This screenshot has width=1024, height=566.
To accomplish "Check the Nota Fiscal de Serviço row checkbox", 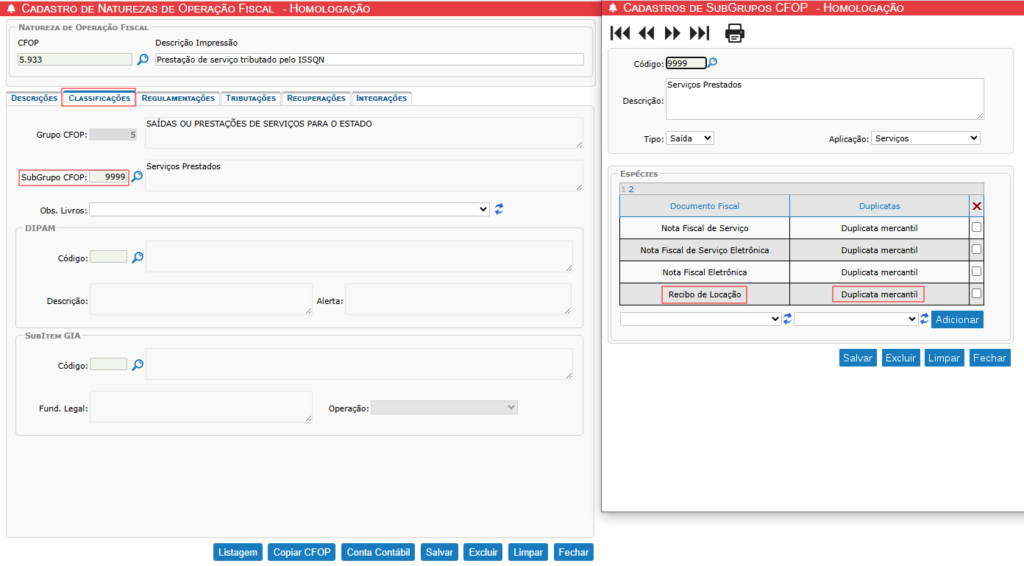I will (x=976, y=228).
